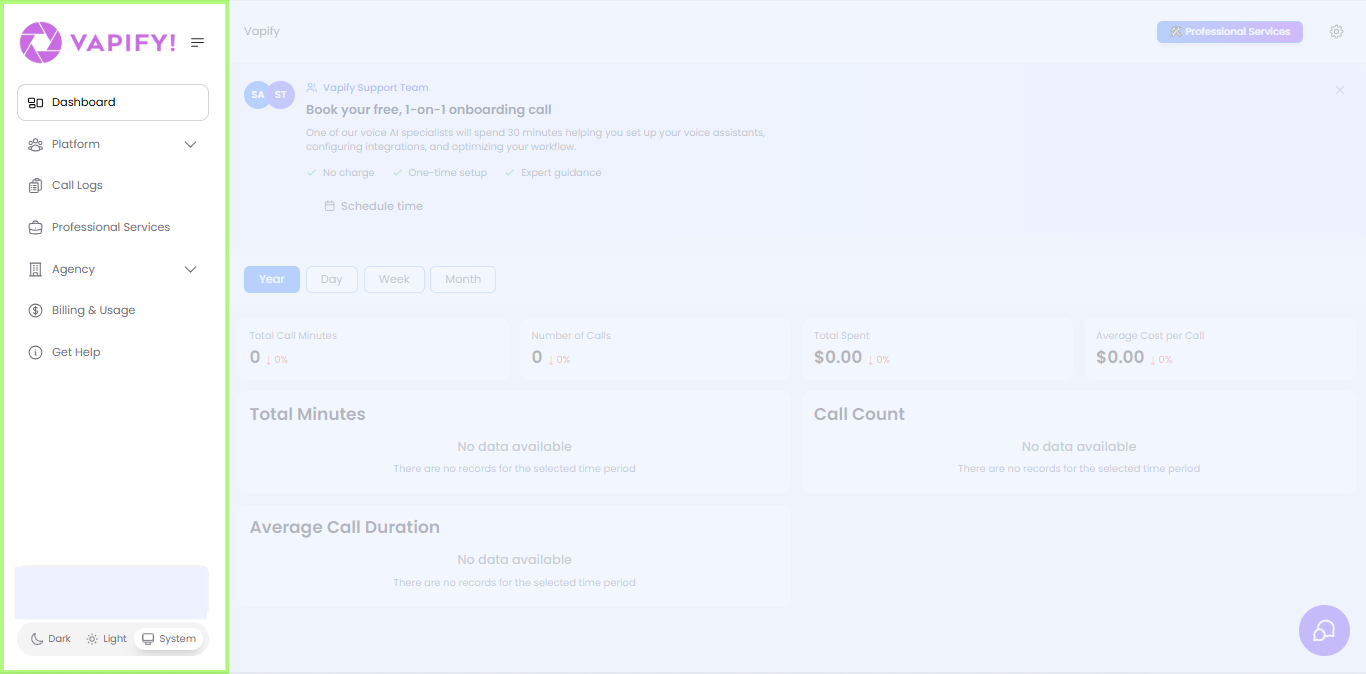Go to Professional Services in sidebar
Viewport: 1366px width, 674px height.
tap(113, 227)
